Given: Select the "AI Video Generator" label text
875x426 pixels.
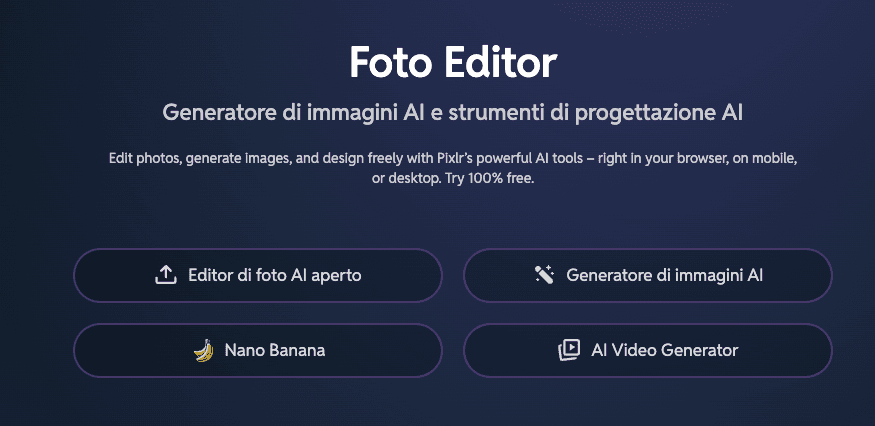Looking at the screenshot, I should (x=664, y=350).
